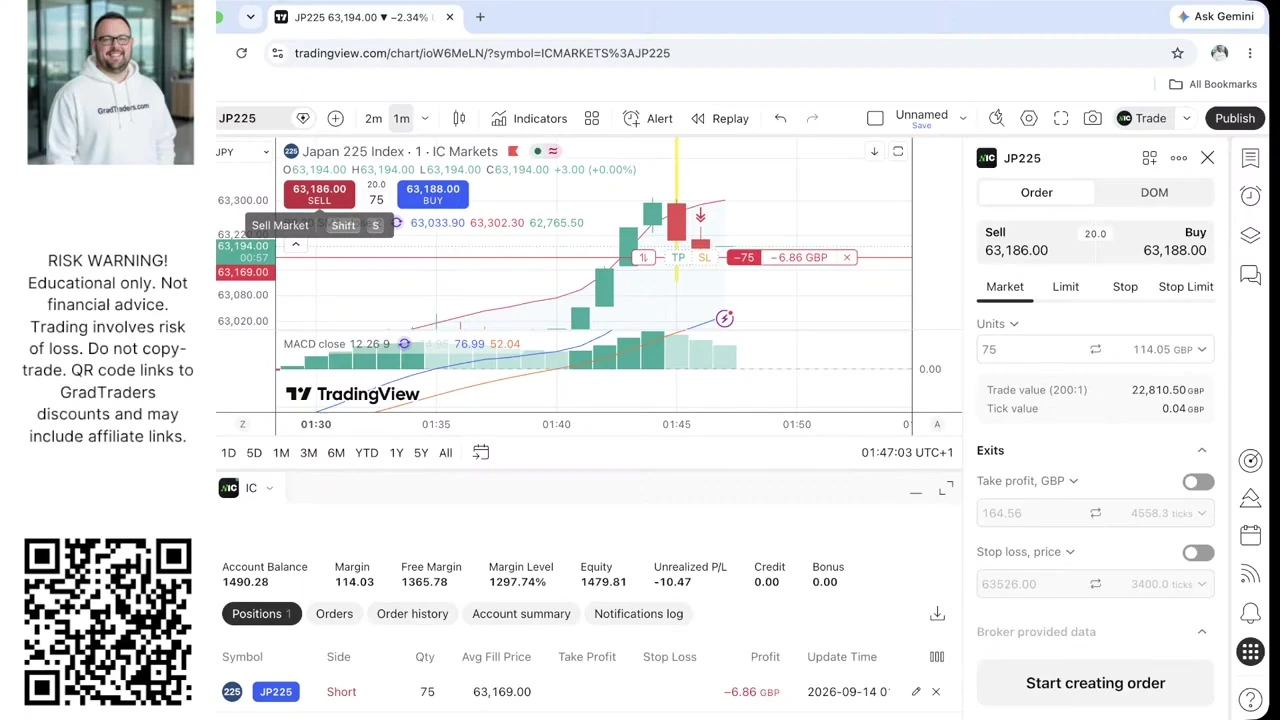Image resolution: width=1280 pixels, height=720 pixels.
Task: Export positions data with download icon
Action: [x=937, y=613]
